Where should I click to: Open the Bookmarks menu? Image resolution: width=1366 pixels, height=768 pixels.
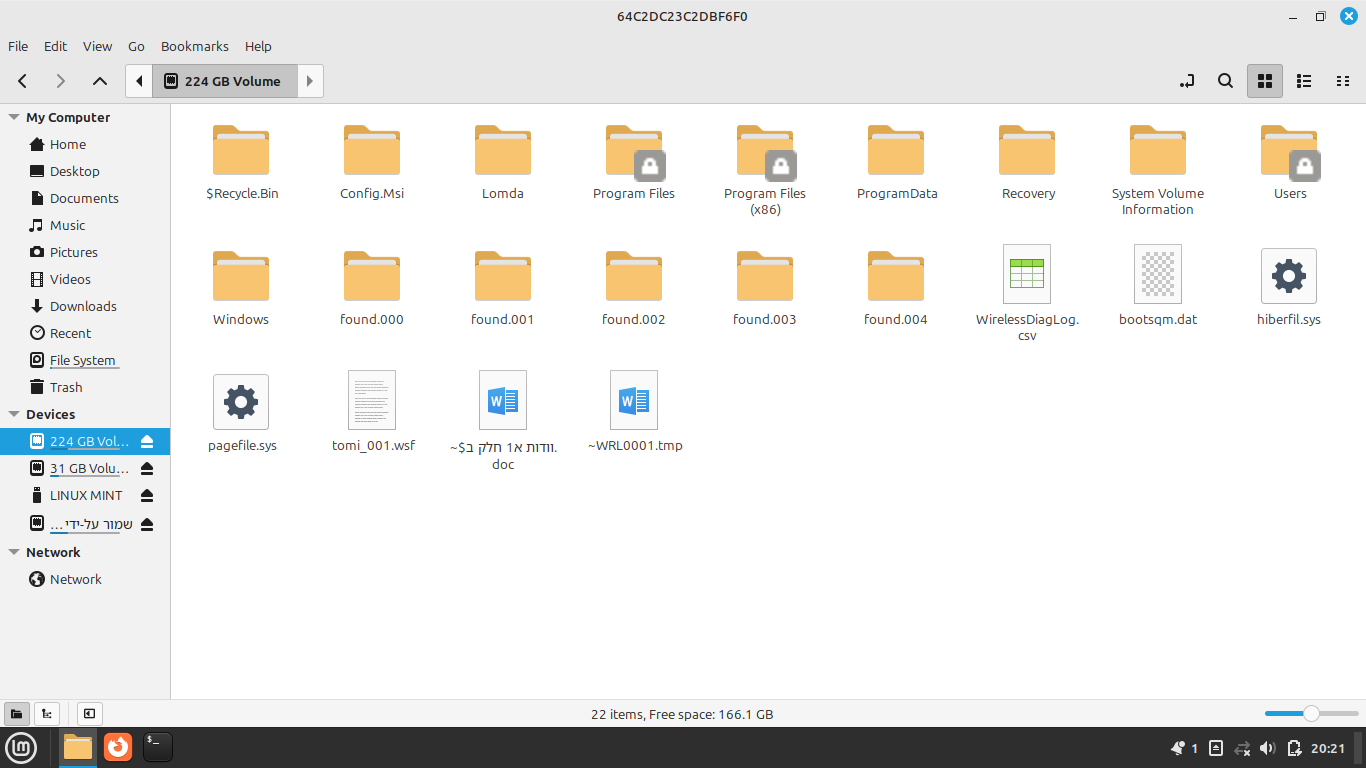(195, 46)
